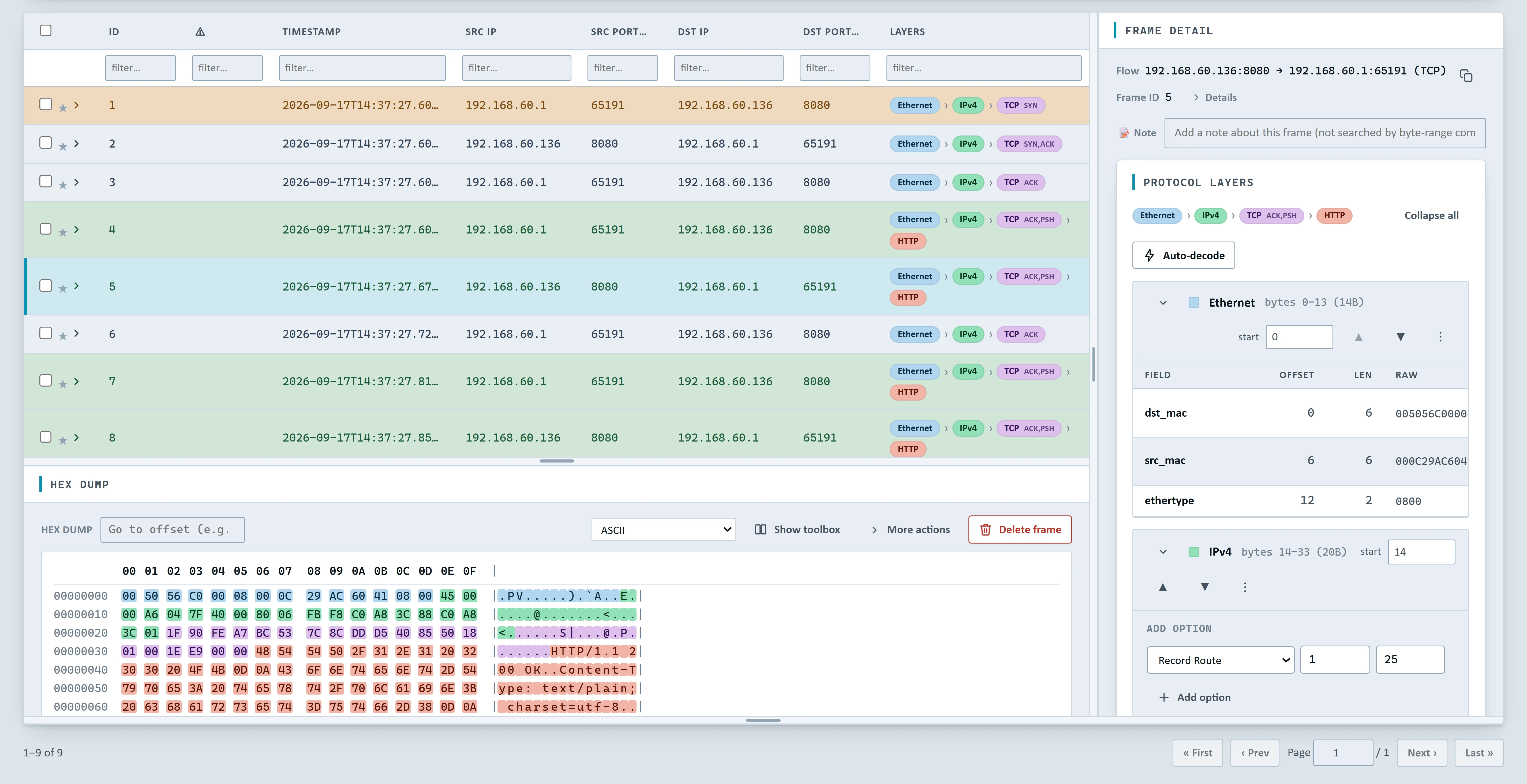Open the Record Route option dropdown

pos(1220,659)
